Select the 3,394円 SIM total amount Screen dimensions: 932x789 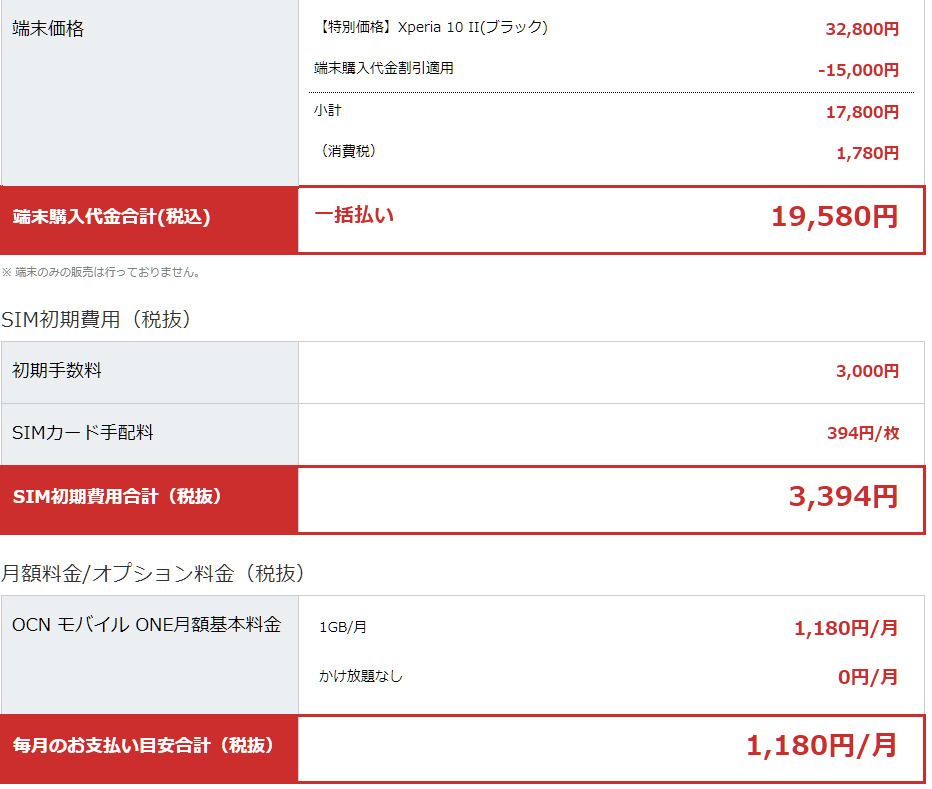pos(843,497)
